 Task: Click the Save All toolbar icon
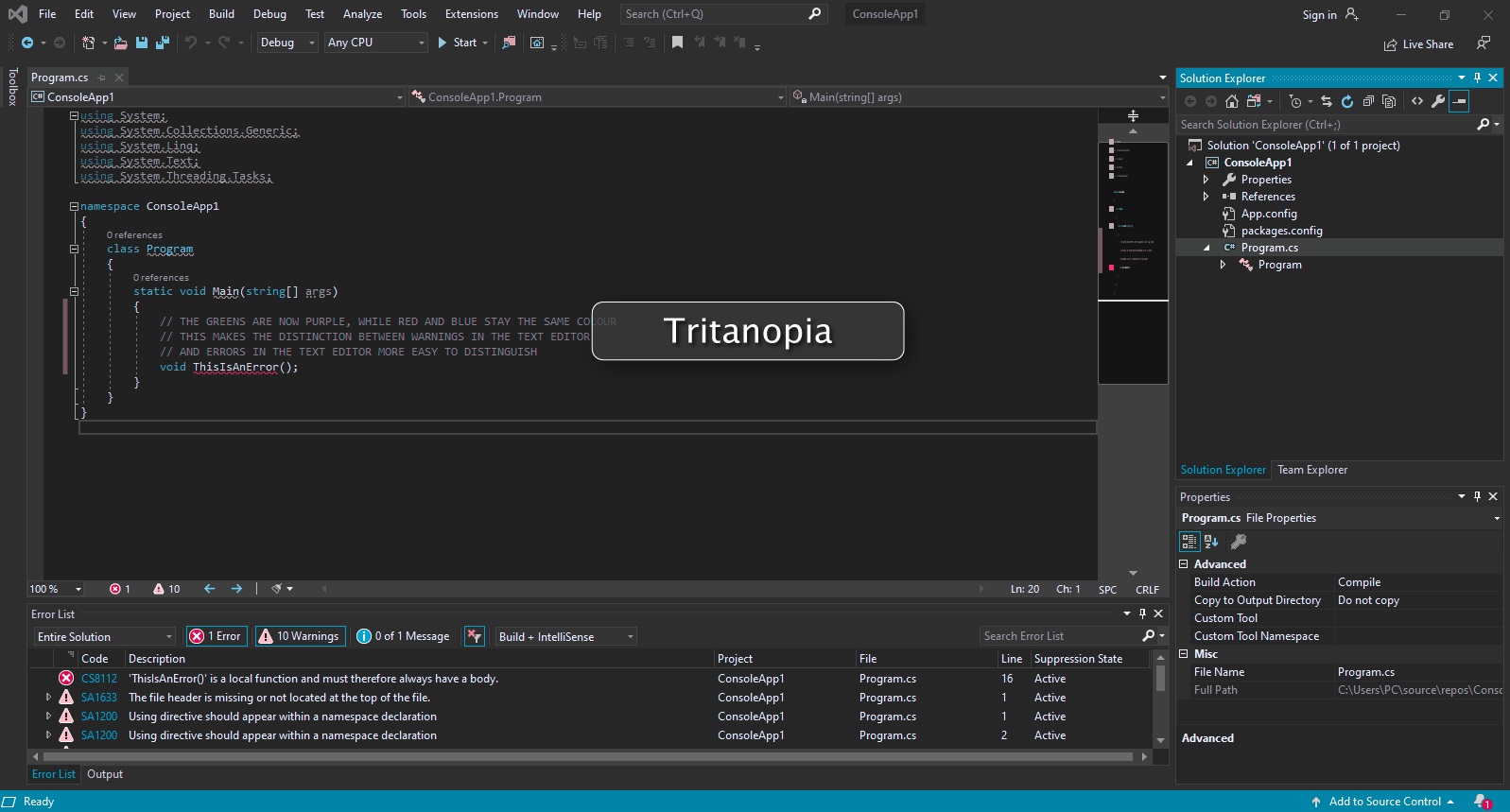(163, 43)
